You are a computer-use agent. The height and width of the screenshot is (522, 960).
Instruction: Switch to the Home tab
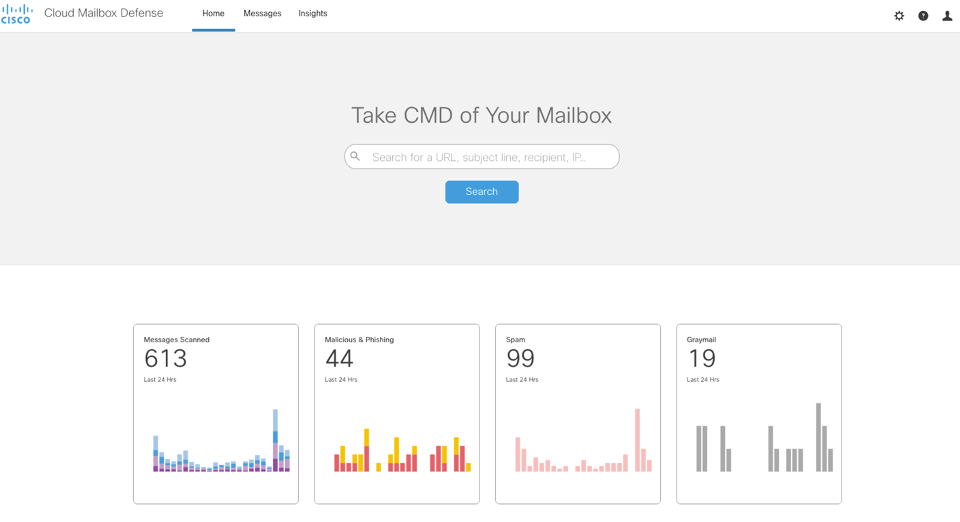click(x=213, y=13)
